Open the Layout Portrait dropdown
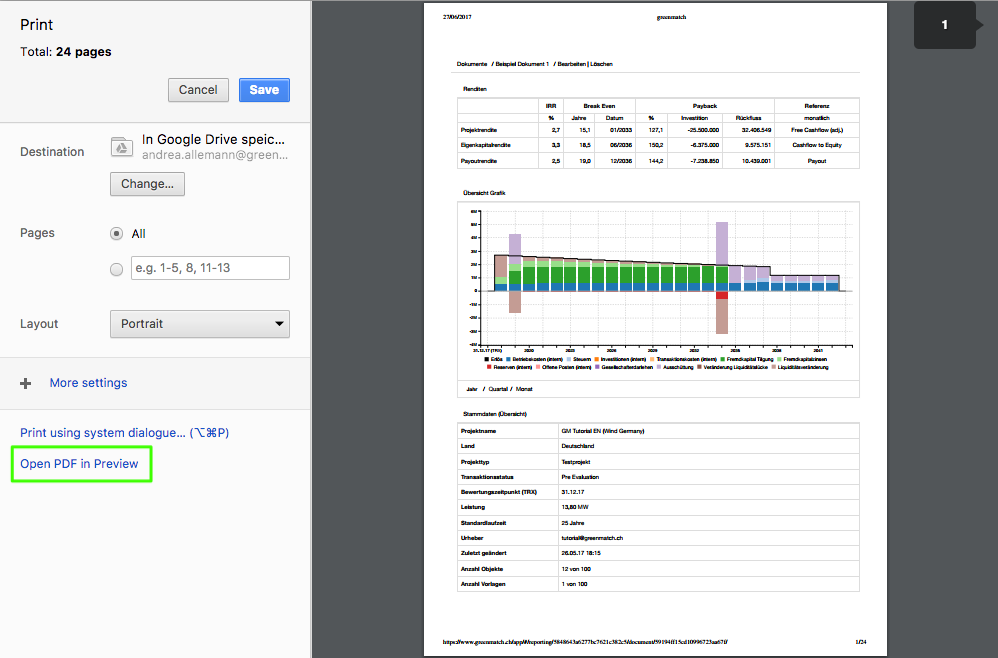The width and height of the screenshot is (998, 658). pos(199,324)
